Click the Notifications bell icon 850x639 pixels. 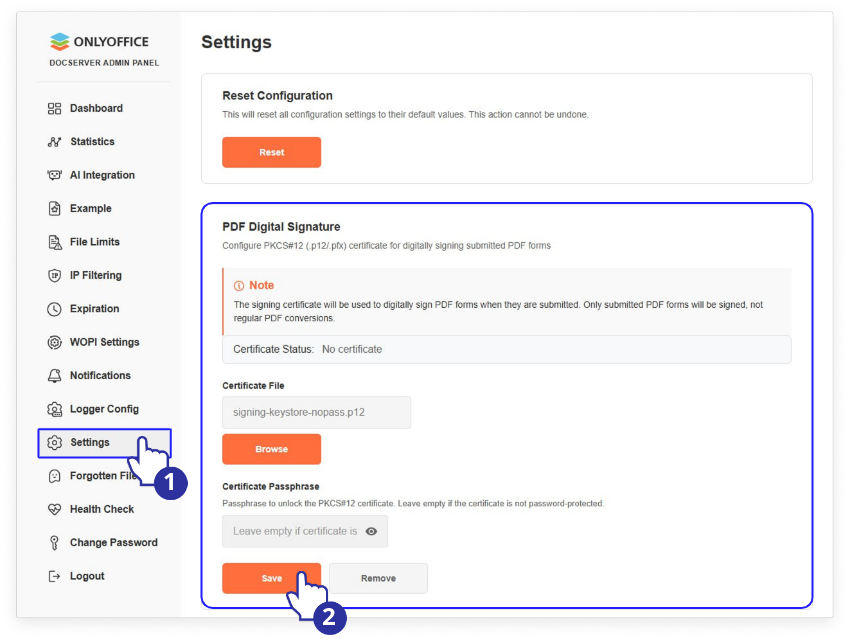tap(54, 376)
